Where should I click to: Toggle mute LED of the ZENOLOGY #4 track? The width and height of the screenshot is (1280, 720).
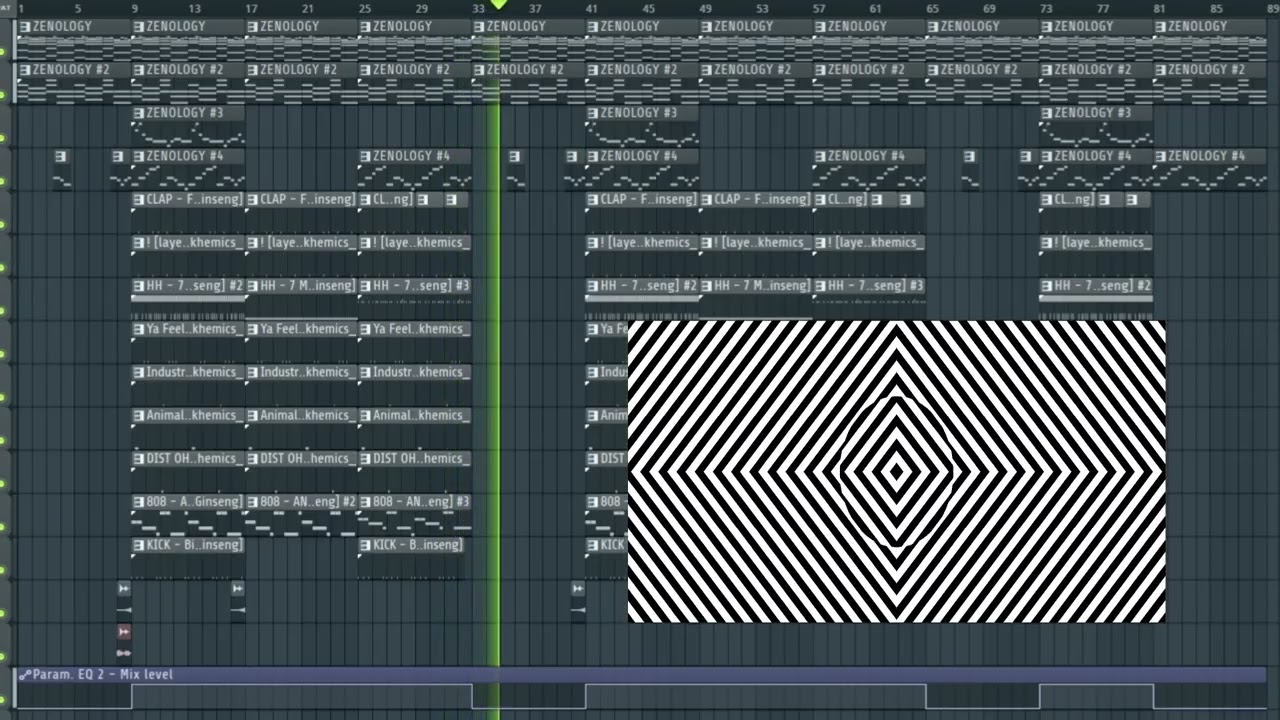[4, 181]
